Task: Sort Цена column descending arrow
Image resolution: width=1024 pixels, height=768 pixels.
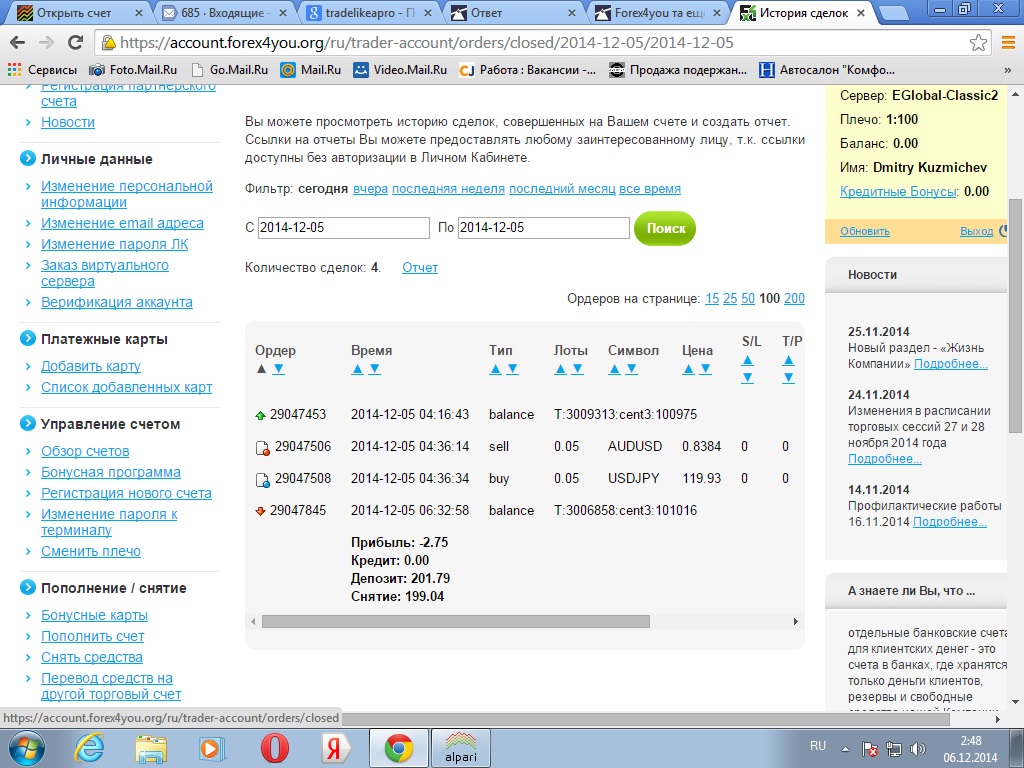Action: (705, 369)
